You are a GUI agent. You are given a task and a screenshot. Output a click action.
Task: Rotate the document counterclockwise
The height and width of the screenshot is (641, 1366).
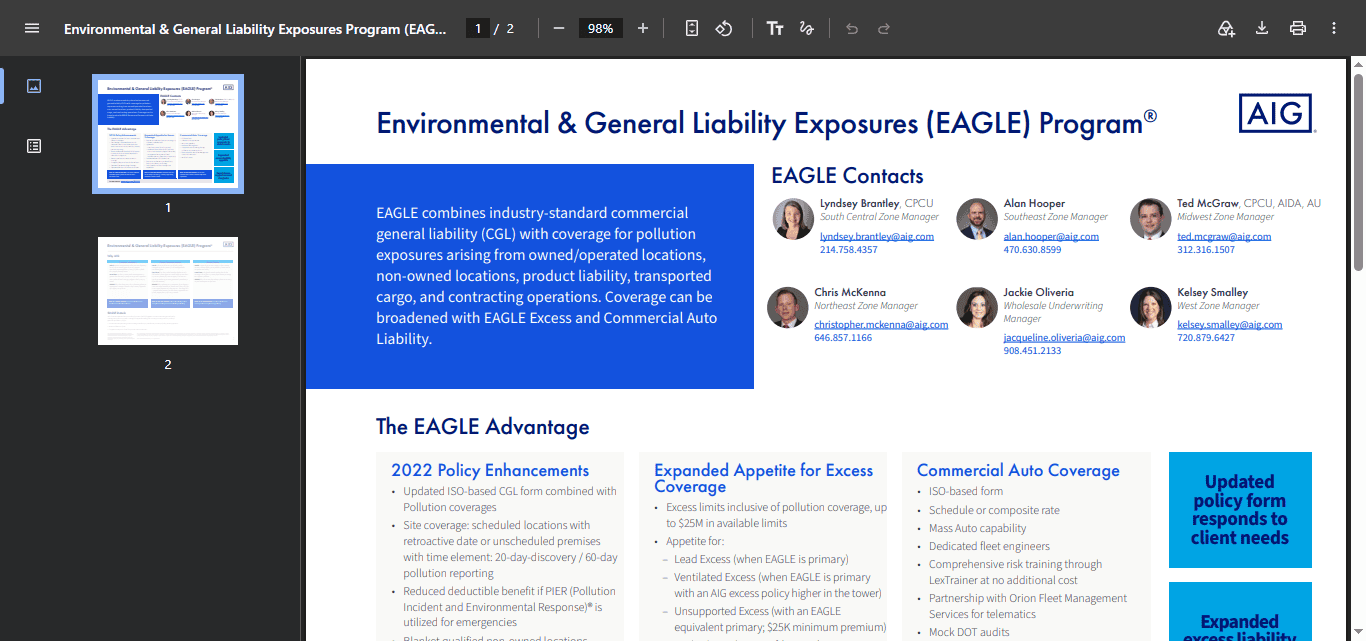pos(724,28)
